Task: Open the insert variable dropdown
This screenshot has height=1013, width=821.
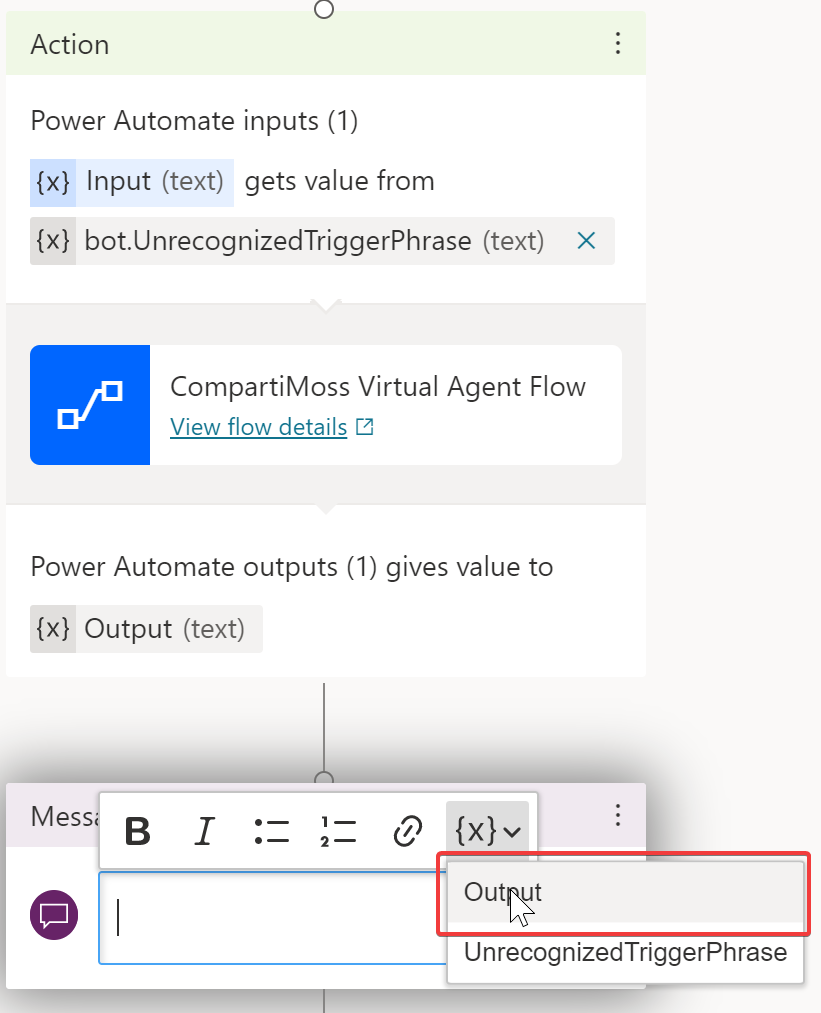Action: [487, 831]
